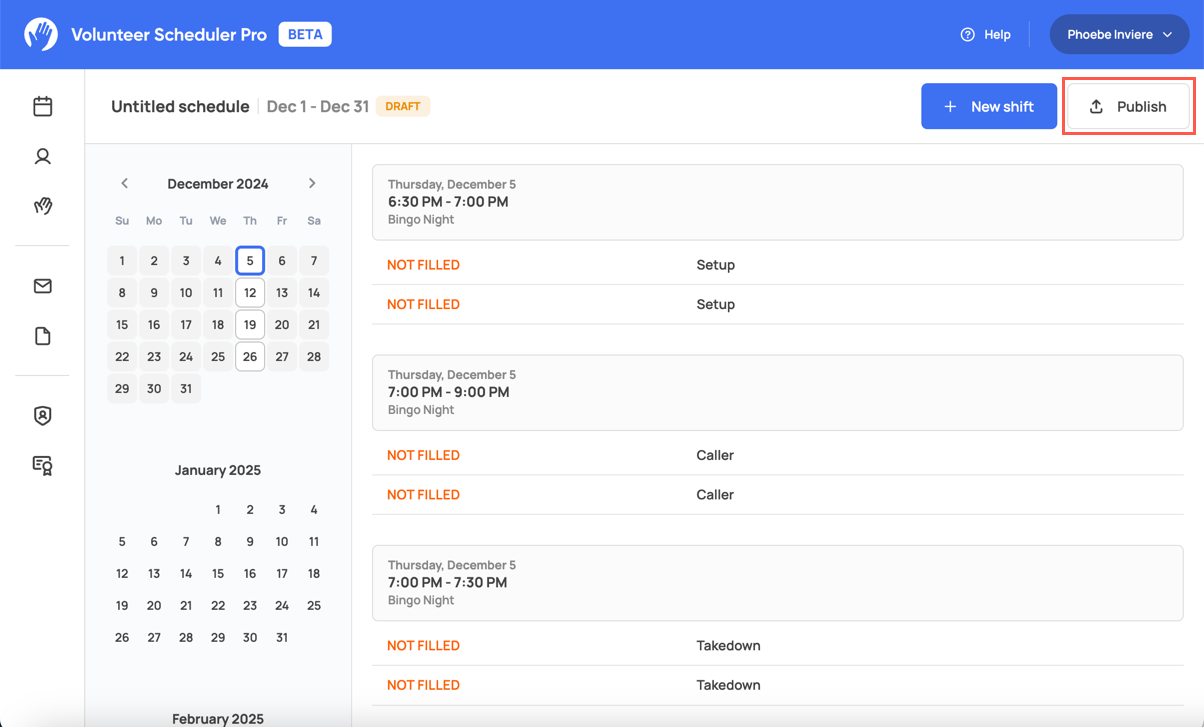Screen dimensions: 1204x727
Task: Open the 6:30 PM - 7:00 PM shift card
Action: 777,202
